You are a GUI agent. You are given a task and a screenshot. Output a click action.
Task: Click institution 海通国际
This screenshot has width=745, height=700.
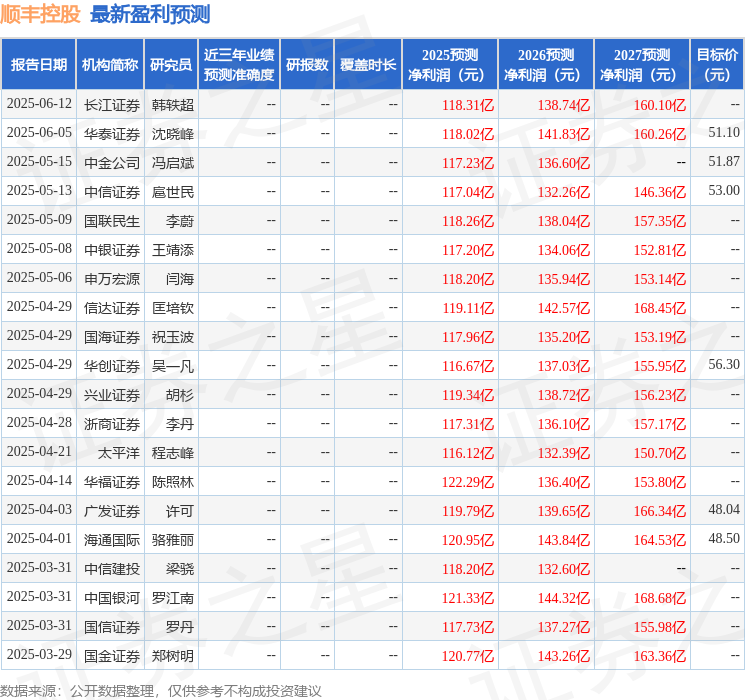(112, 540)
